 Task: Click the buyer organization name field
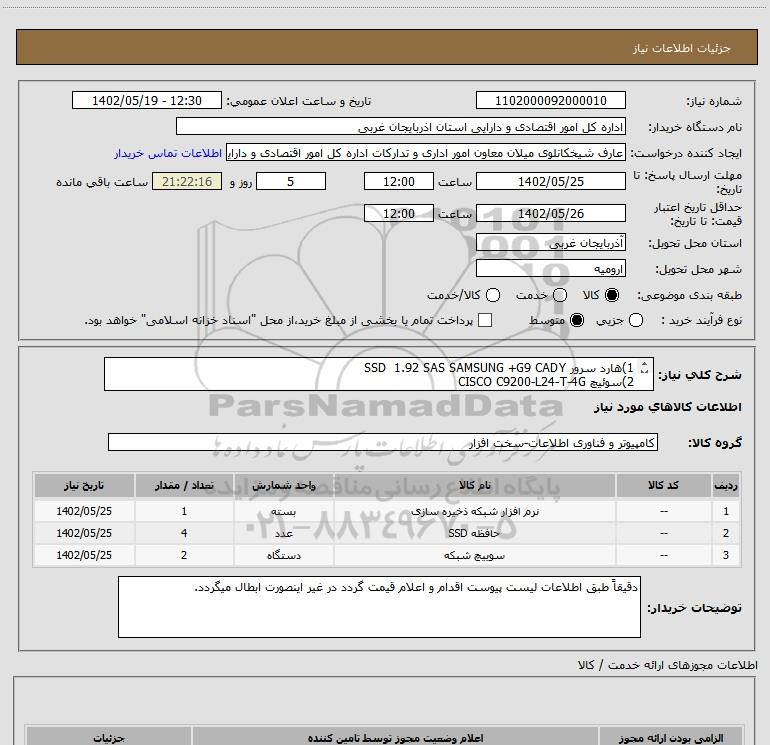[401, 127]
